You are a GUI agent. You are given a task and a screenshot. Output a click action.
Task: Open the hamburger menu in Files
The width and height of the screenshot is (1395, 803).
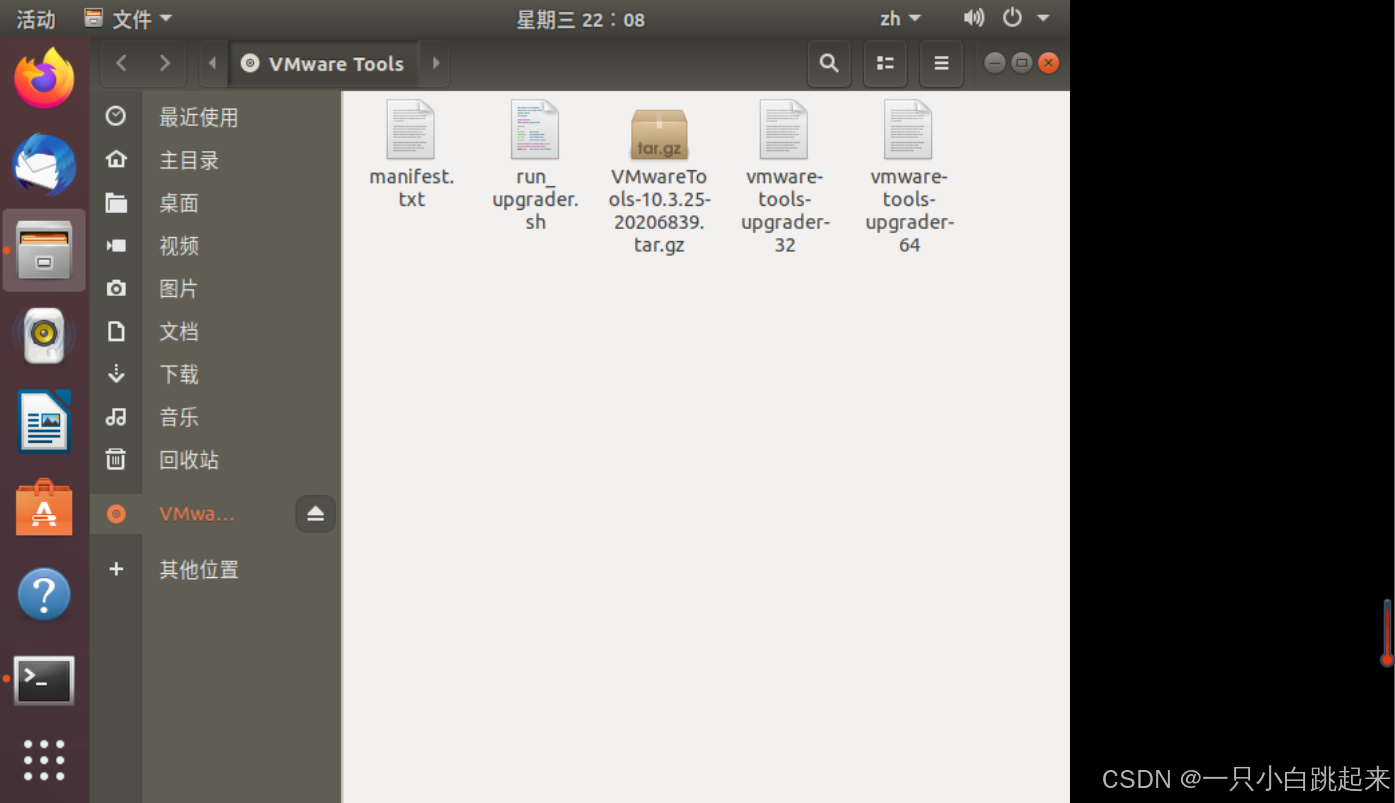[x=941, y=63]
